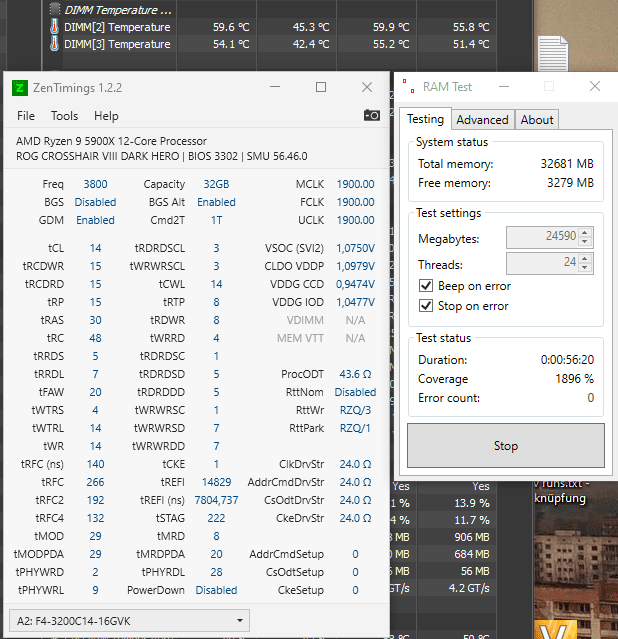Click the CLDO VDDP value 1,0979V
Viewport: 618px width, 639px height.
pos(355,266)
